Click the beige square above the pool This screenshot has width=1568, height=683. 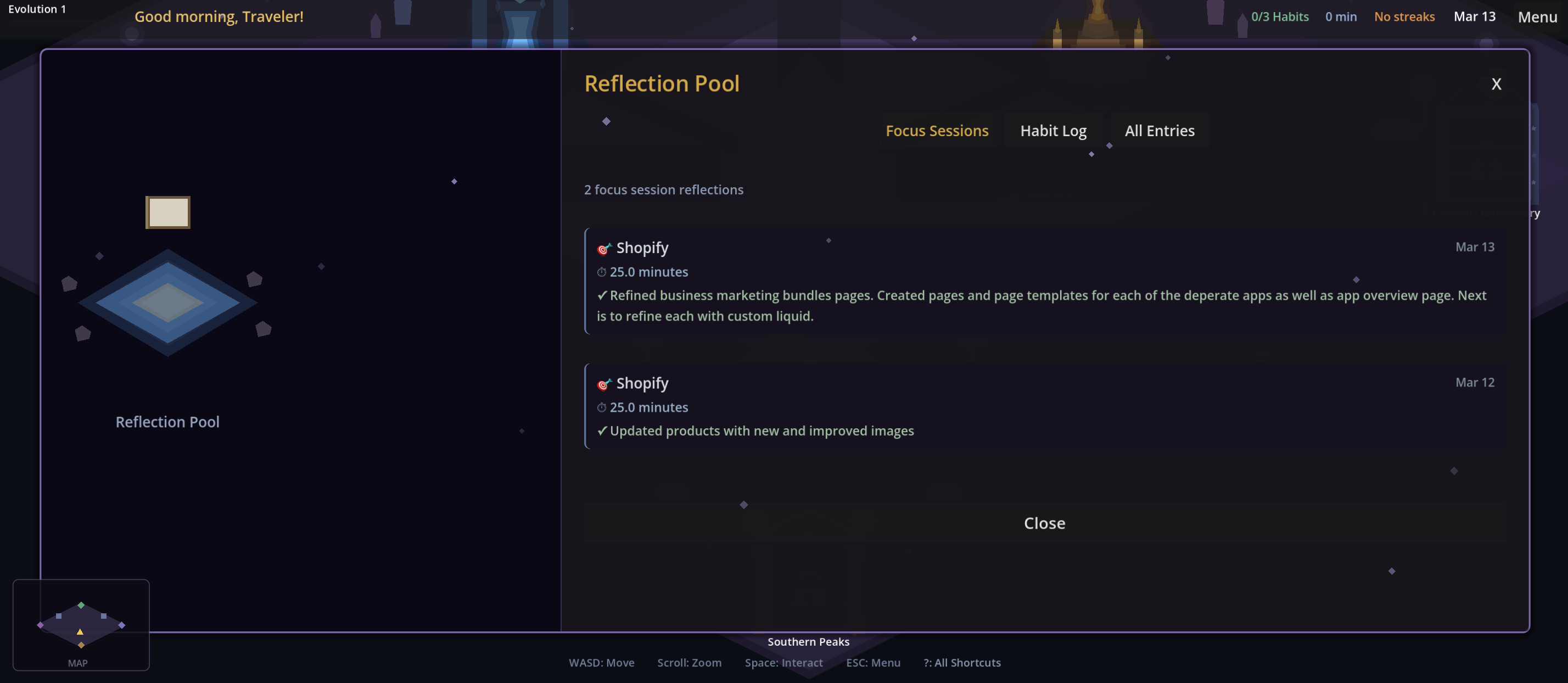pyautogui.click(x=167, y=212)
